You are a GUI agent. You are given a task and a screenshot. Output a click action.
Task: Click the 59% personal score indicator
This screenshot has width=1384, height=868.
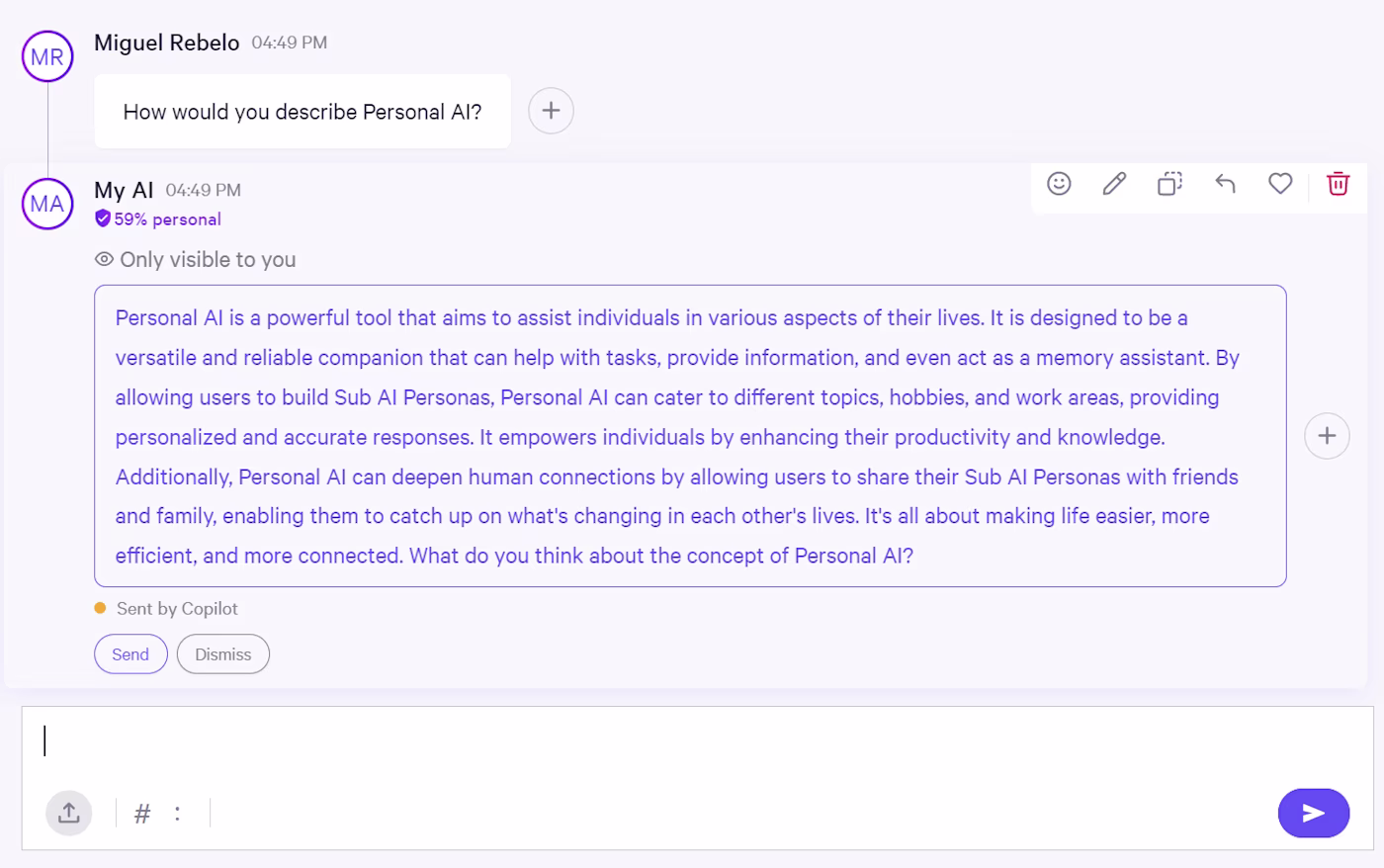(168, 218)
